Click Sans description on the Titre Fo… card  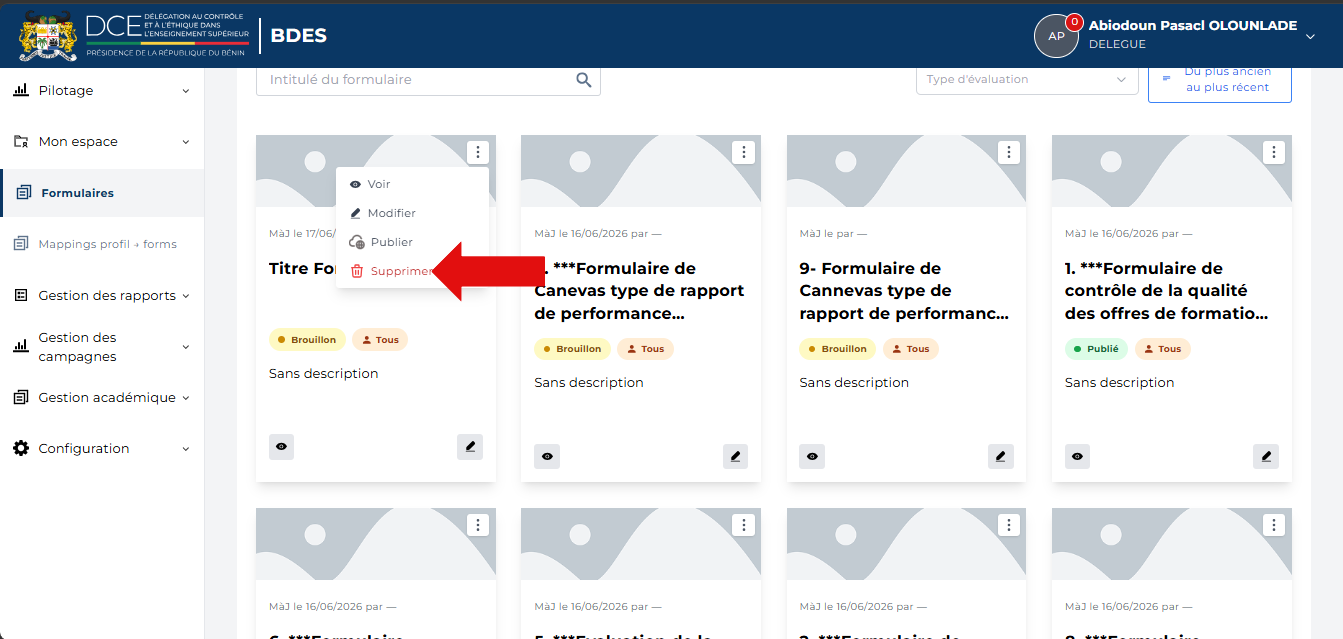(x=324, y=373)
